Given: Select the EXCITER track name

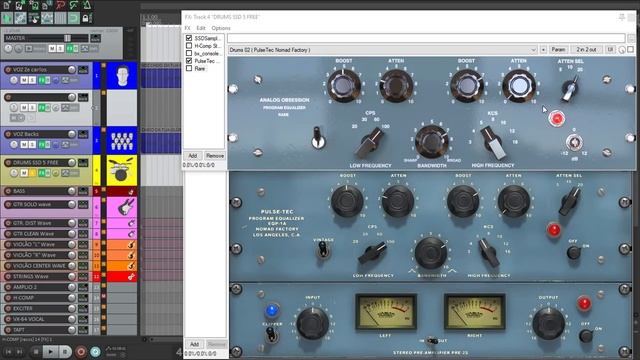Looking at the screenshot, I should click(x=23, y=309).
